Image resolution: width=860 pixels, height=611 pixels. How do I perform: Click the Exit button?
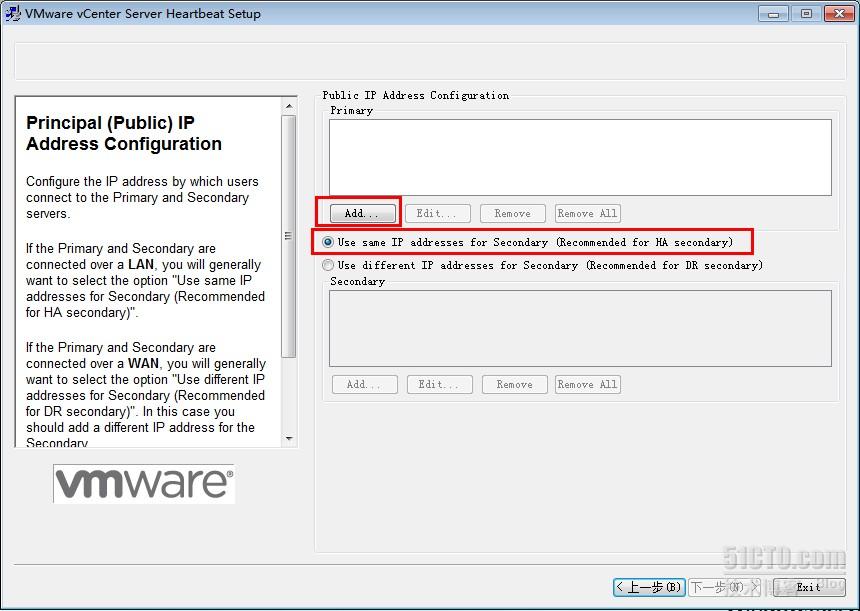(809, 587)
